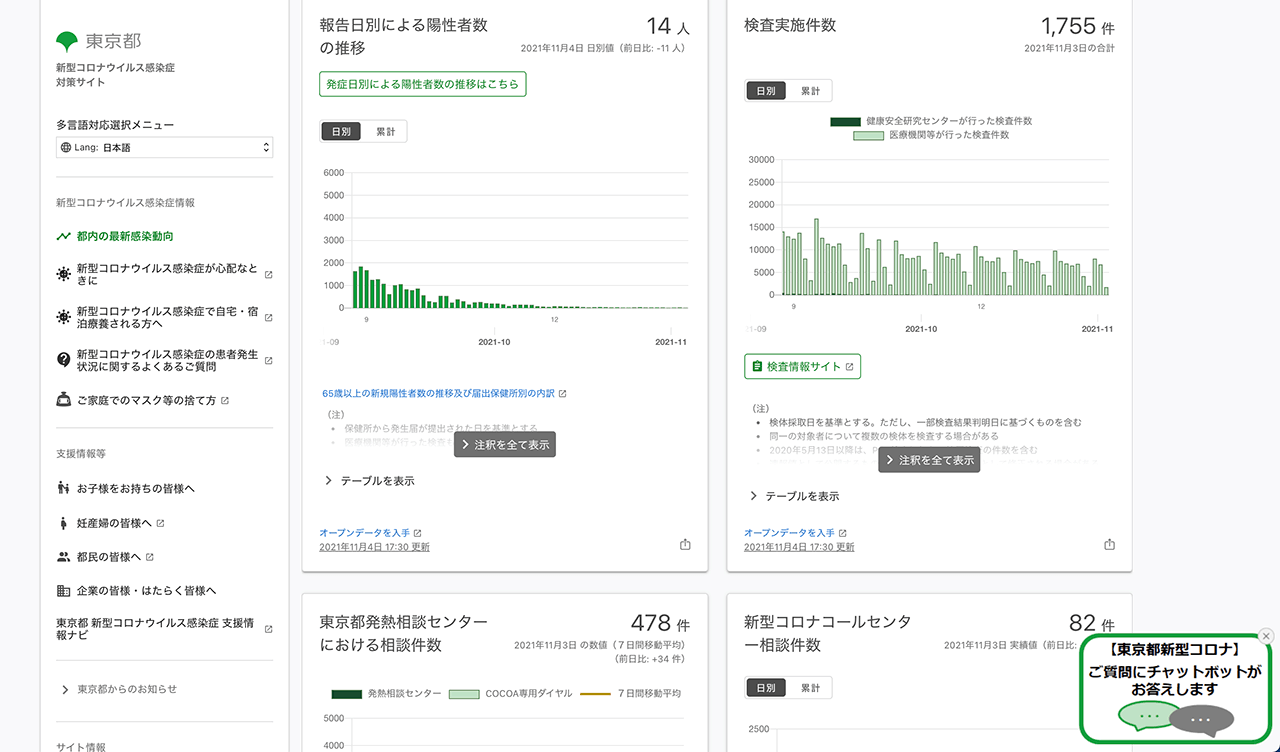Click the pregnant woman icon beside 妊産婦の皆様へ
Image resolution: width=1280 pixels, height=752 pixels.
tap(64, 523)
